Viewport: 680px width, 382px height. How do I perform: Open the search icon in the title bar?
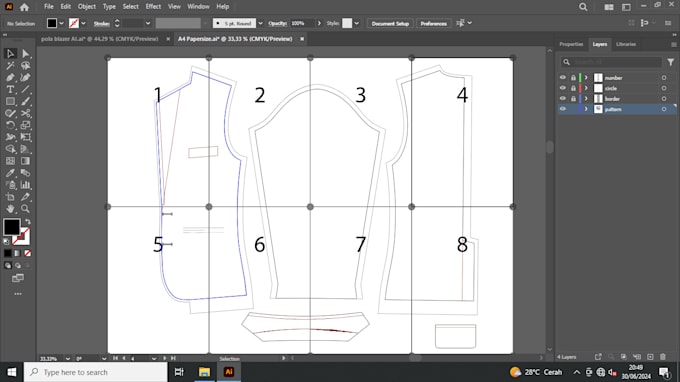pyautogui.click(x=583, y=7)
